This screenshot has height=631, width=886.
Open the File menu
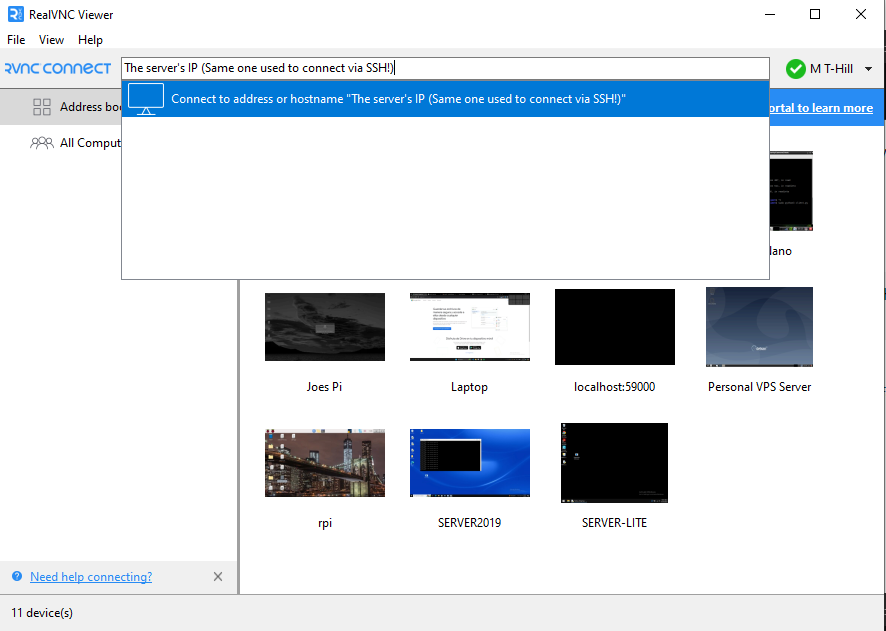click(x=16, y=40)
